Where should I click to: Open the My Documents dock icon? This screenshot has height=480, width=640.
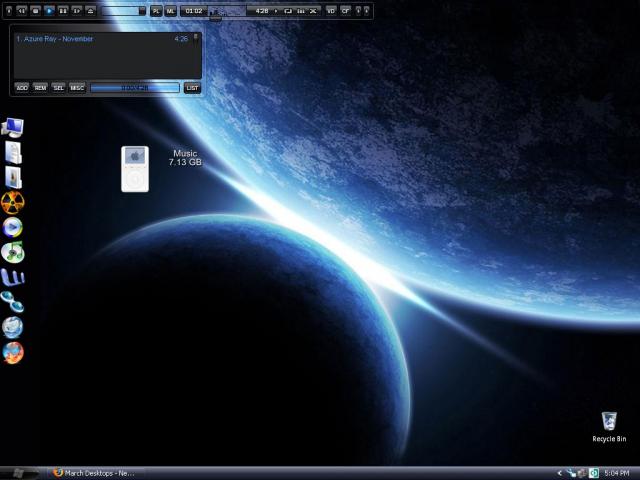tap(13, 153)
